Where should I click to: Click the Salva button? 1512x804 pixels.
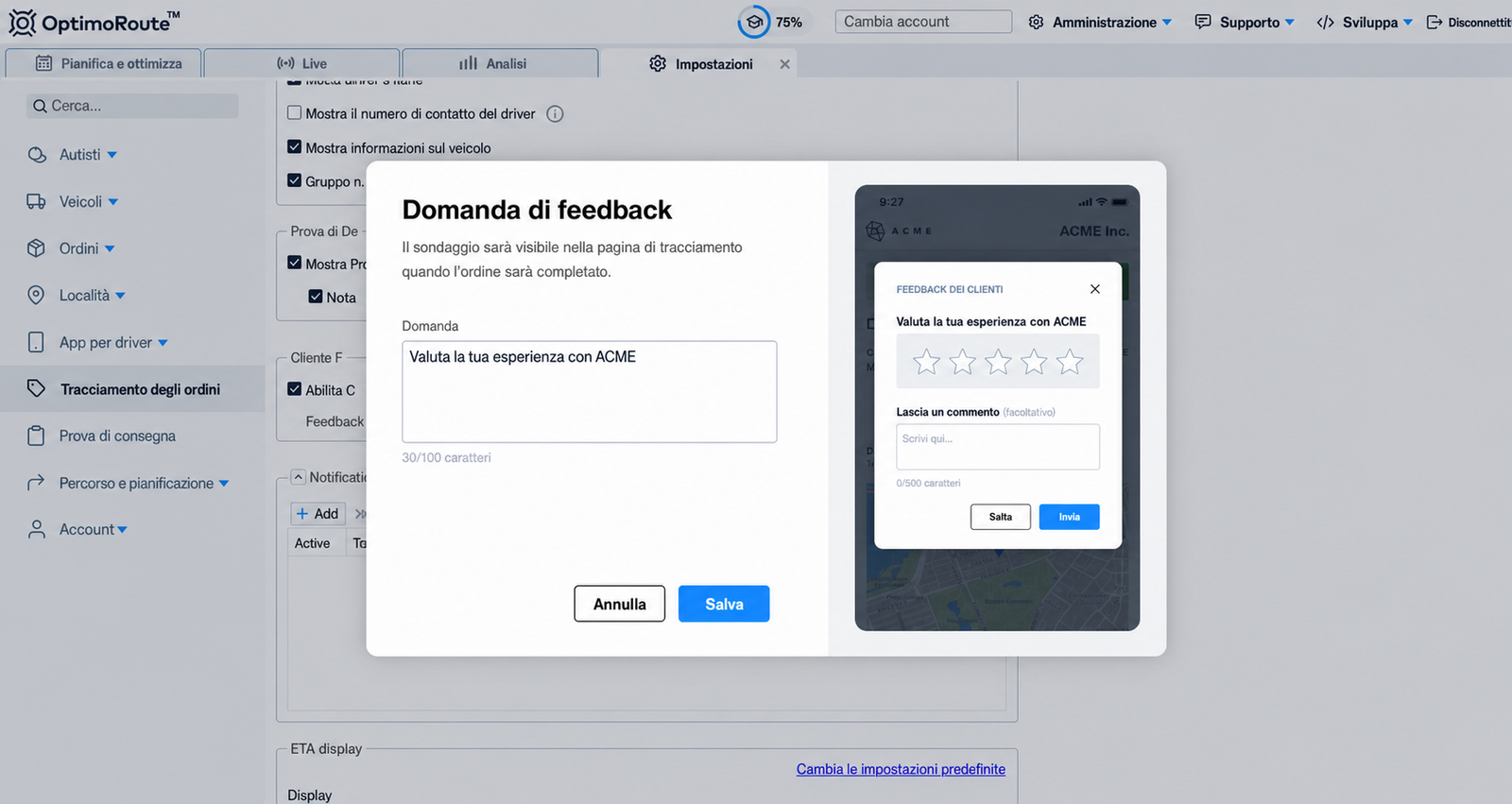tap(724, 604)
